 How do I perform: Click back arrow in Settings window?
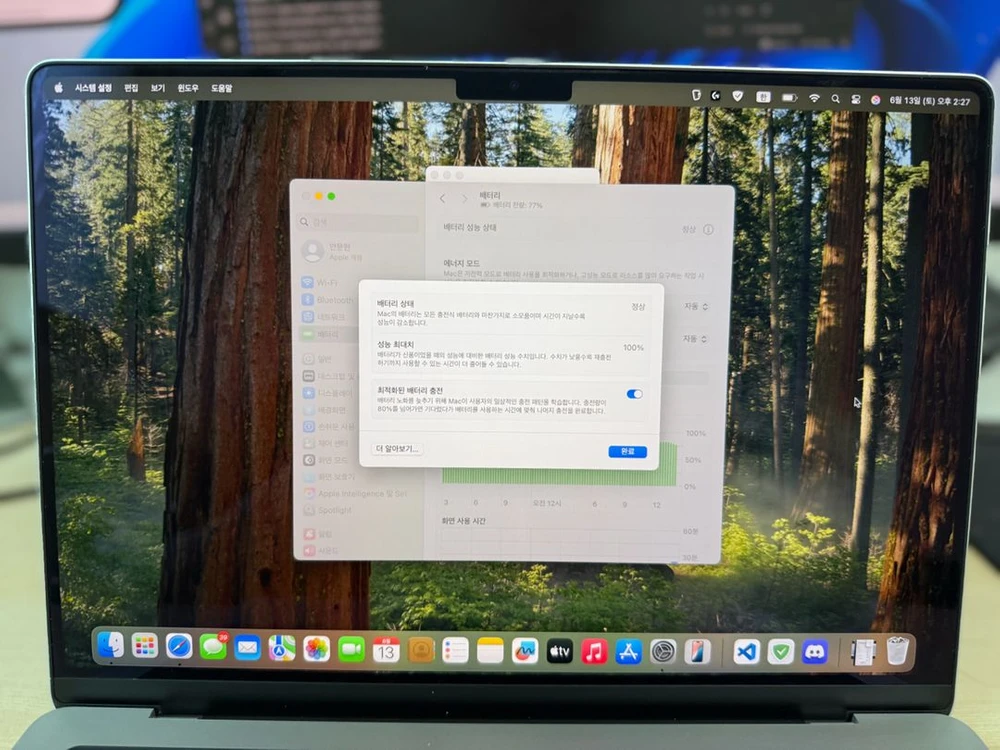click(443, 199)
